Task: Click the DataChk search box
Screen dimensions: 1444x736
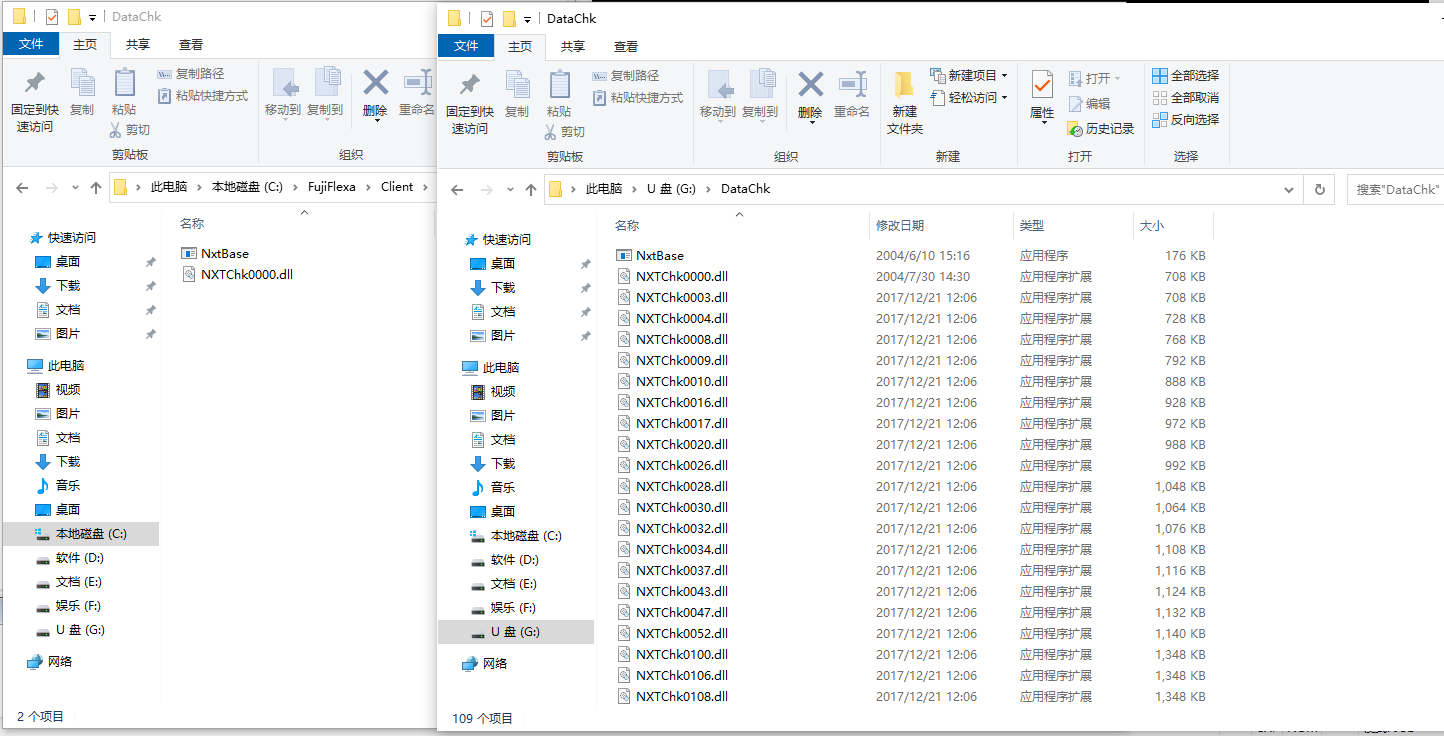Action: [x=1396, y=189]
